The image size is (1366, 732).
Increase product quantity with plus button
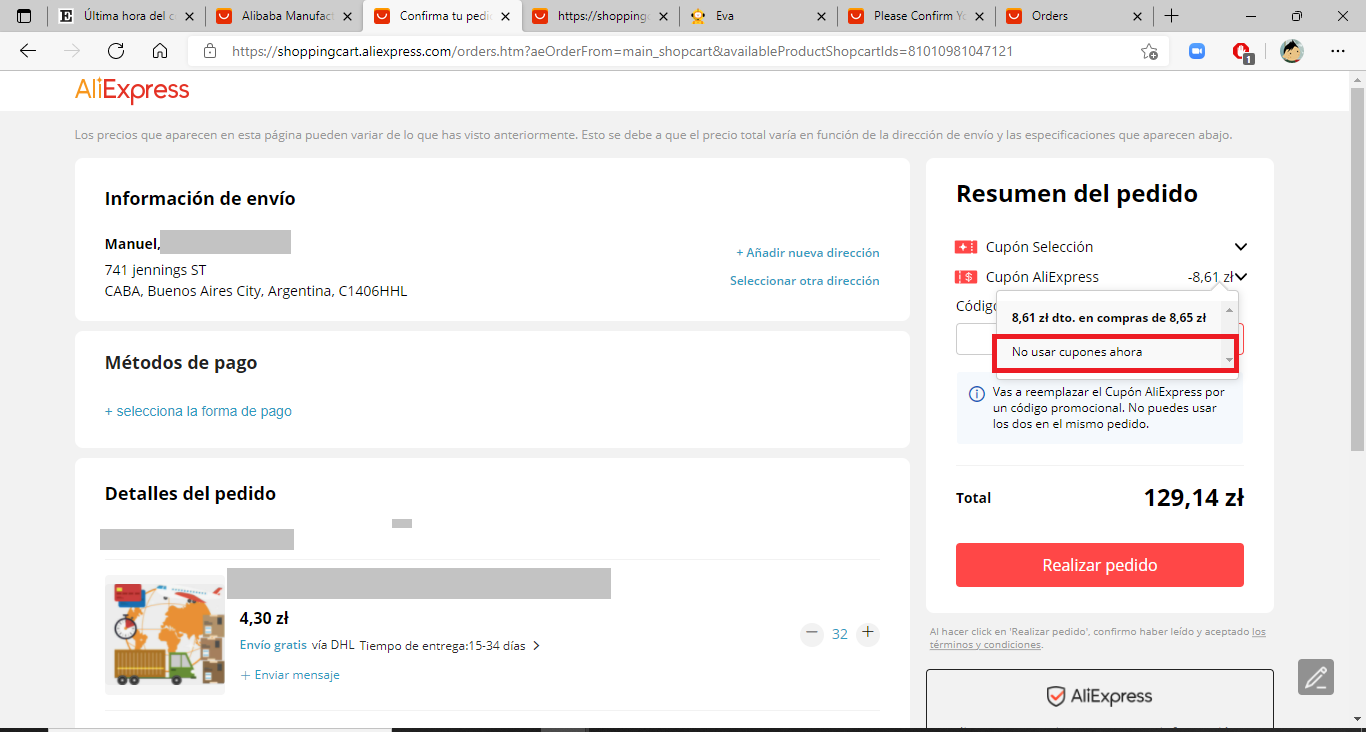pyautogui.click(x=868, y=633)
